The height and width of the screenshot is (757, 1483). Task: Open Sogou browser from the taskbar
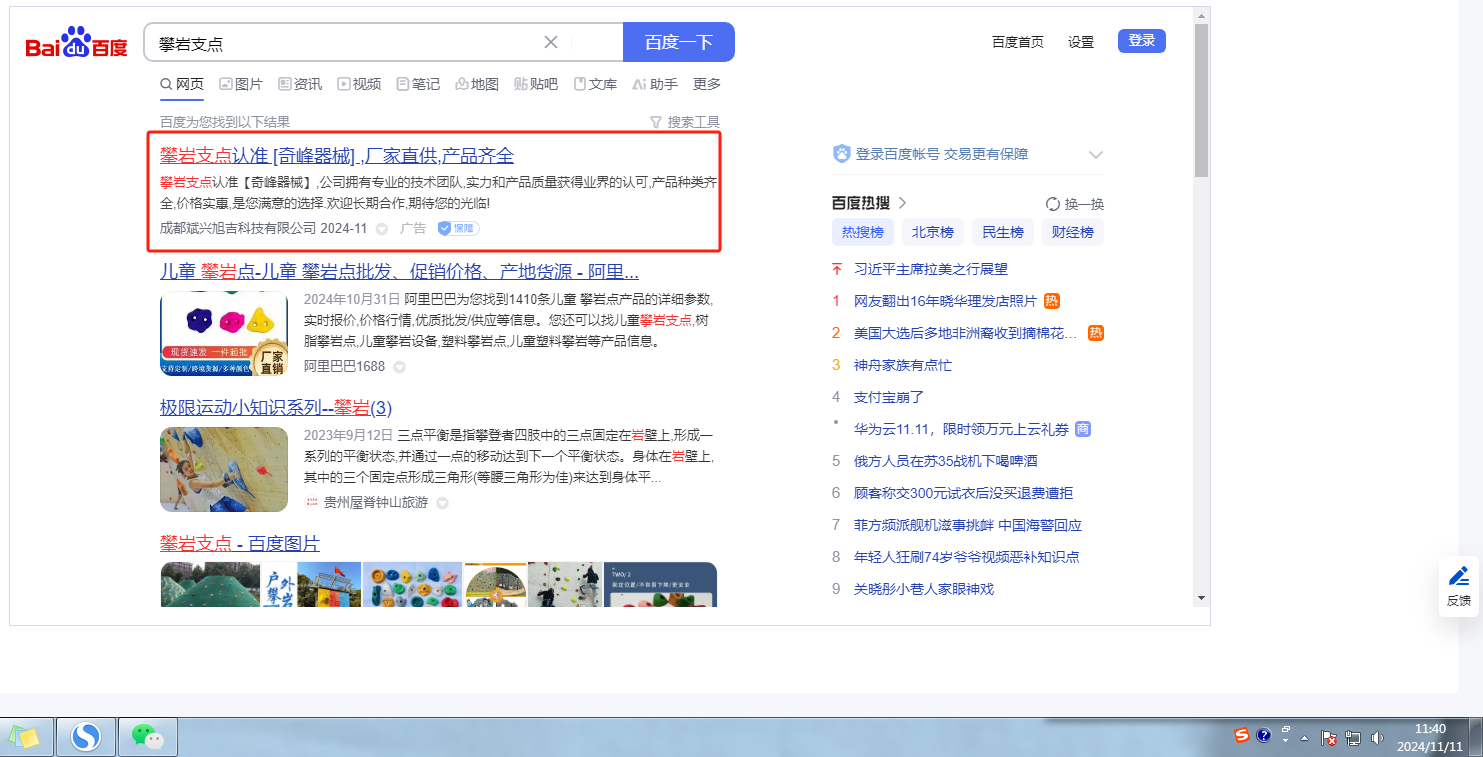[86, 737]
